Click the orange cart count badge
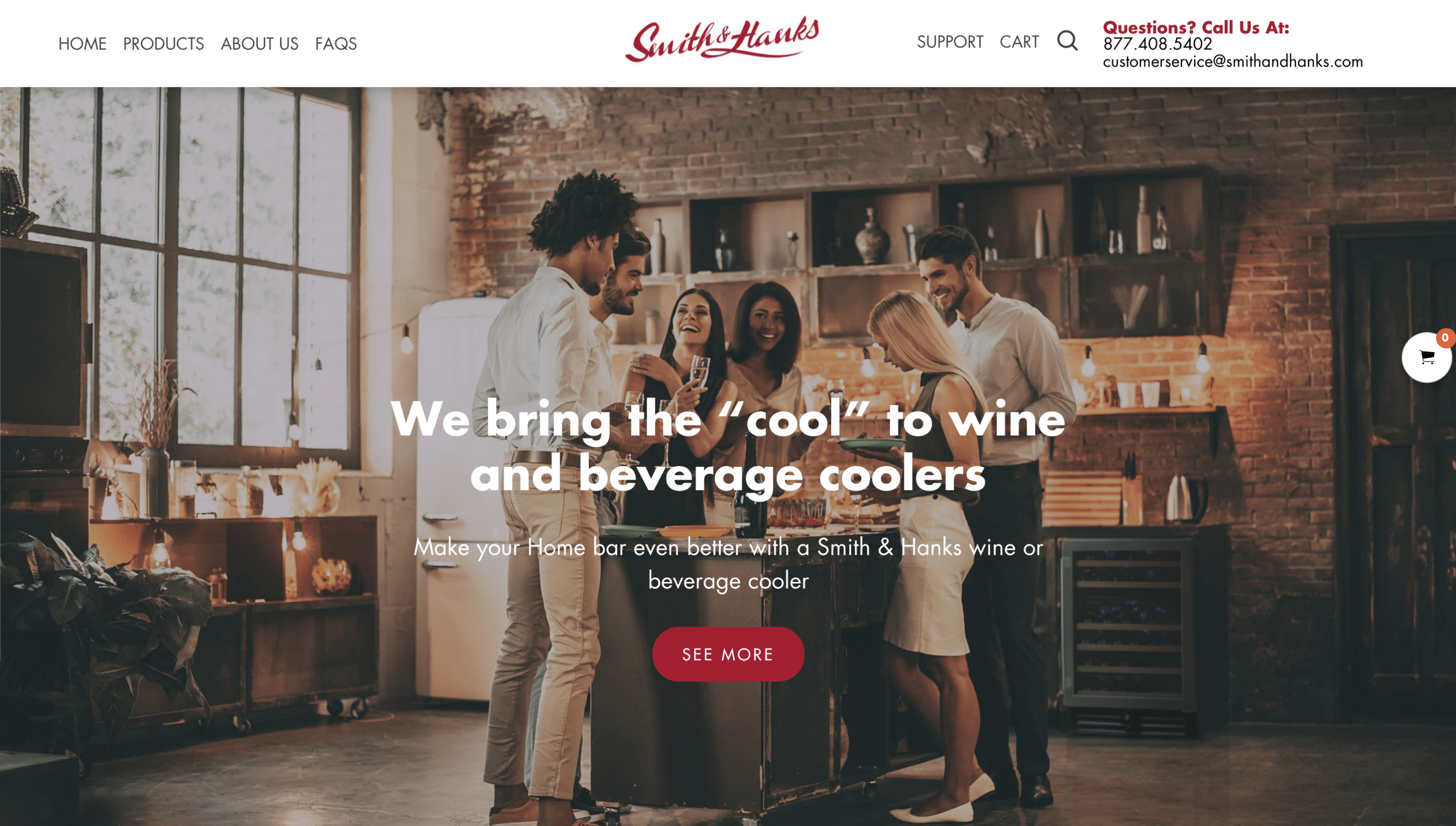This screenshot has height=826, width=1456. [x=1445, y=338]
